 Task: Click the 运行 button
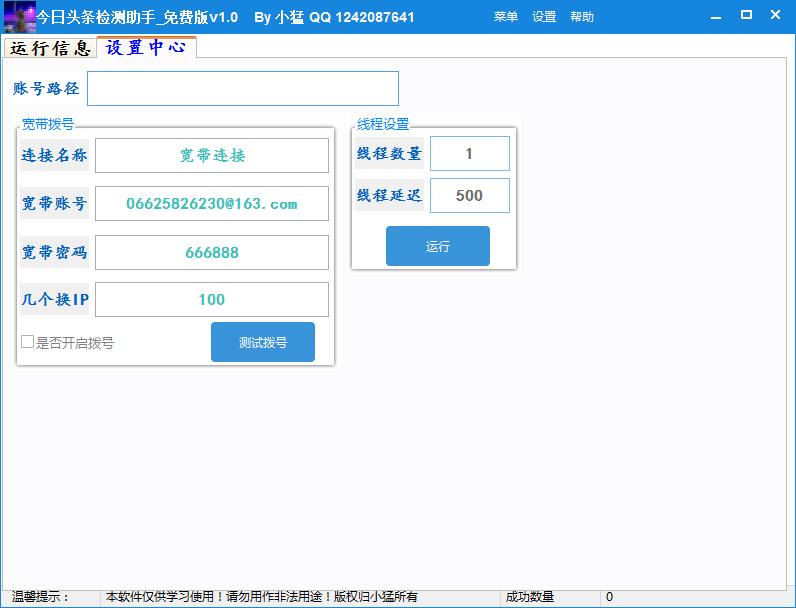(x=438, y=246)
